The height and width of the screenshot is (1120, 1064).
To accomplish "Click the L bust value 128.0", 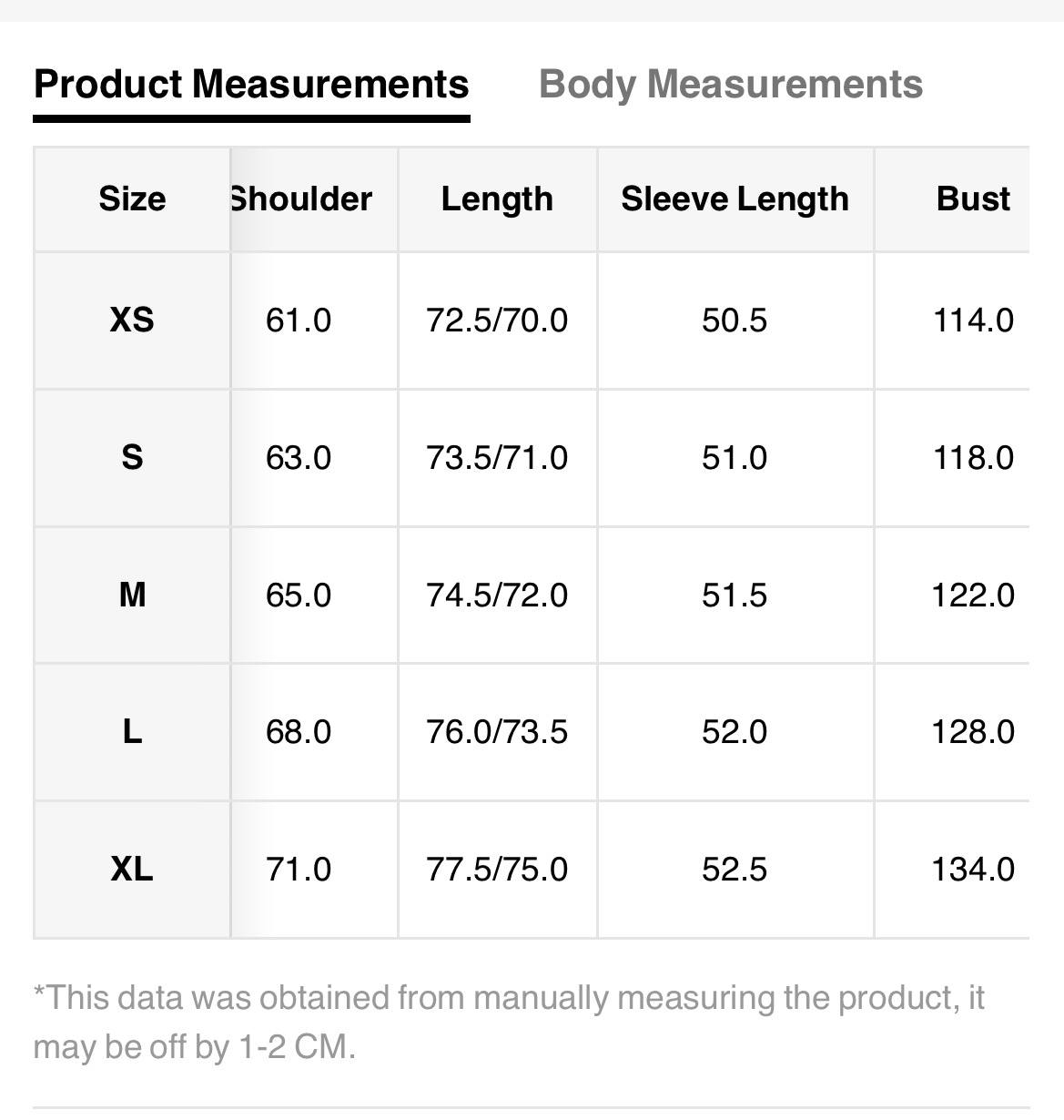I will coord(973,731).
